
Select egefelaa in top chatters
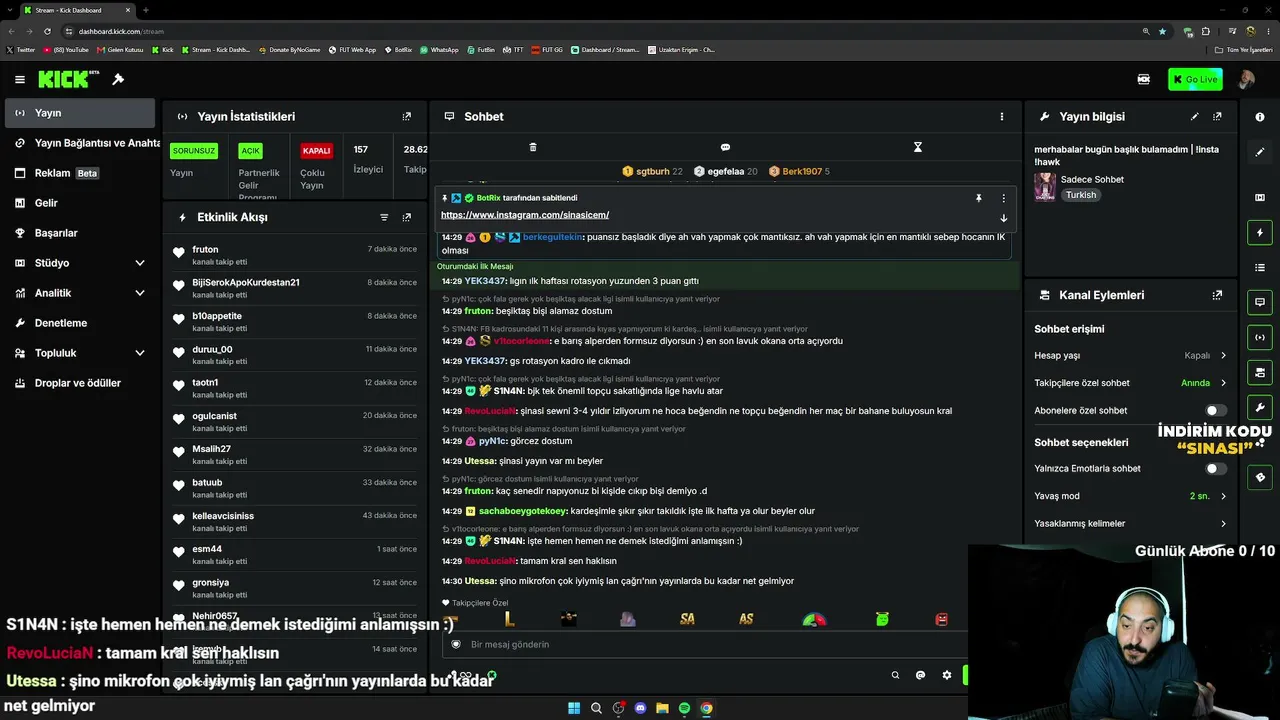pyautogui.click(x=726, y=171)
